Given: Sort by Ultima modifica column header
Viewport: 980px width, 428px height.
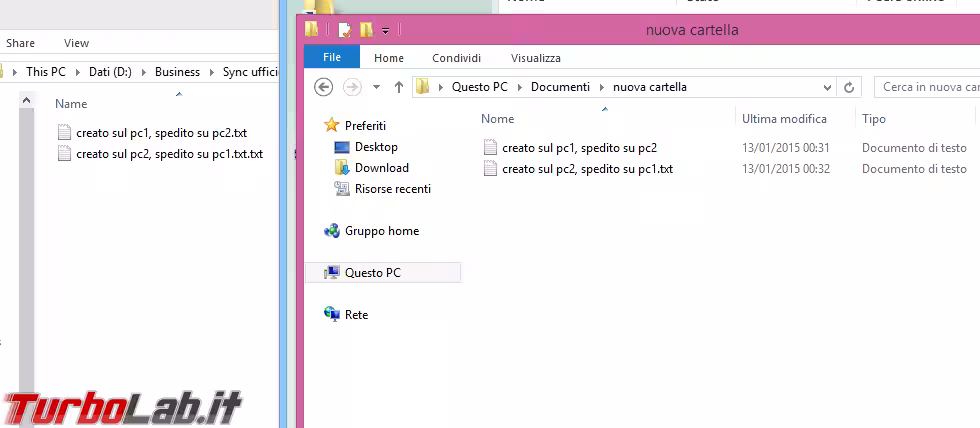Looking at the screenshot, I should 784,119.
